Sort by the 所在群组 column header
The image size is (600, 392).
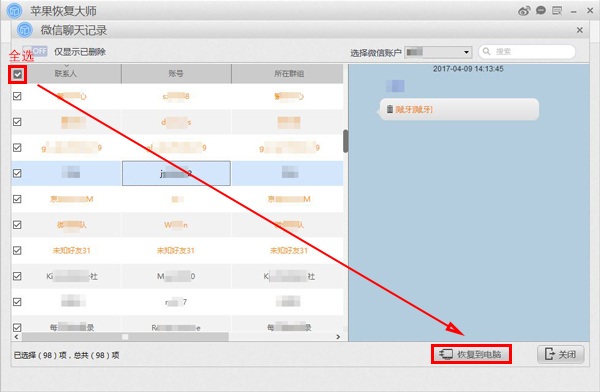pos(289,74)
